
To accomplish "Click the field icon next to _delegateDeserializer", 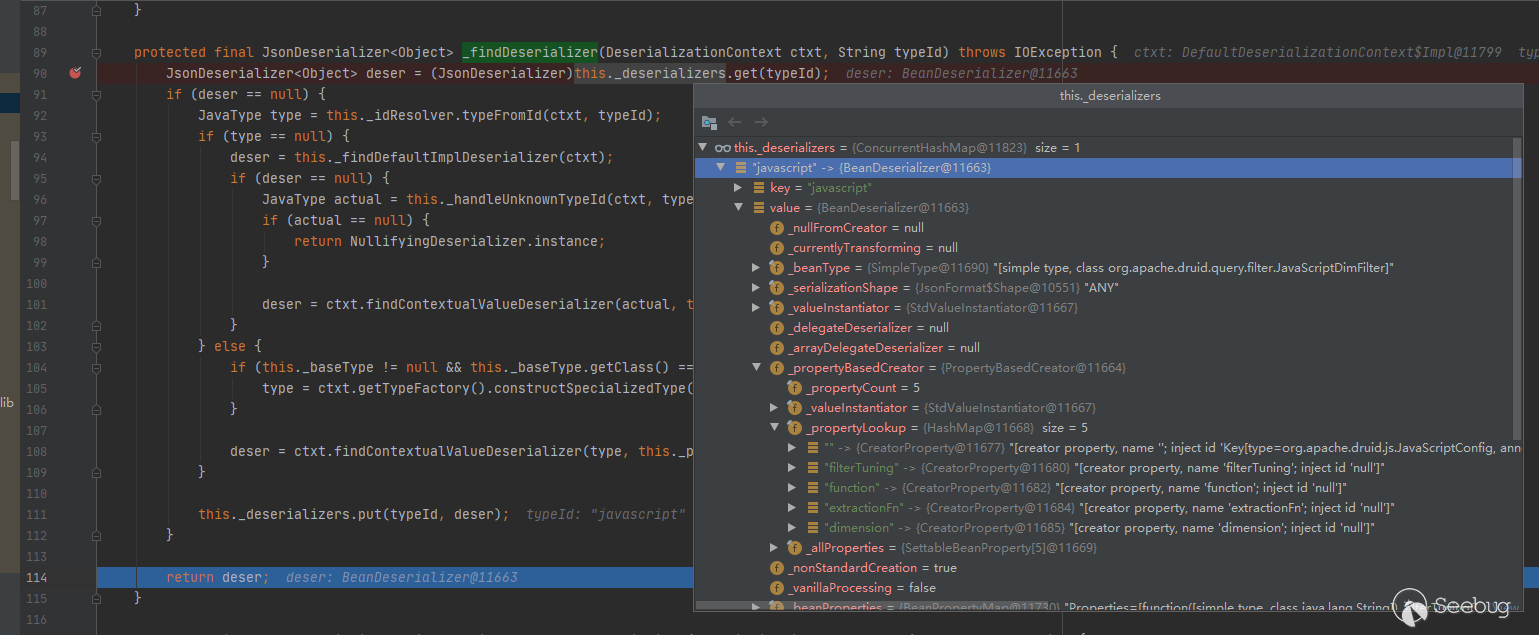I will pos(777,328).
